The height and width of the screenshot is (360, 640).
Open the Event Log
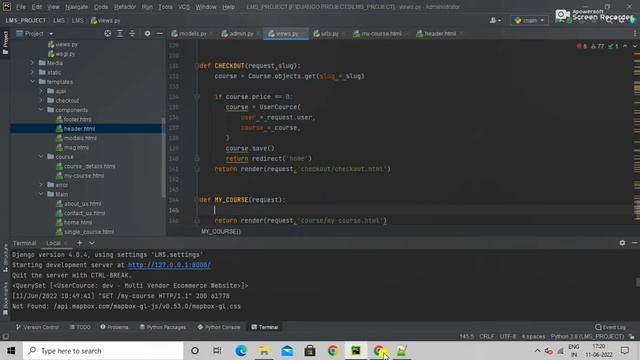610,327
